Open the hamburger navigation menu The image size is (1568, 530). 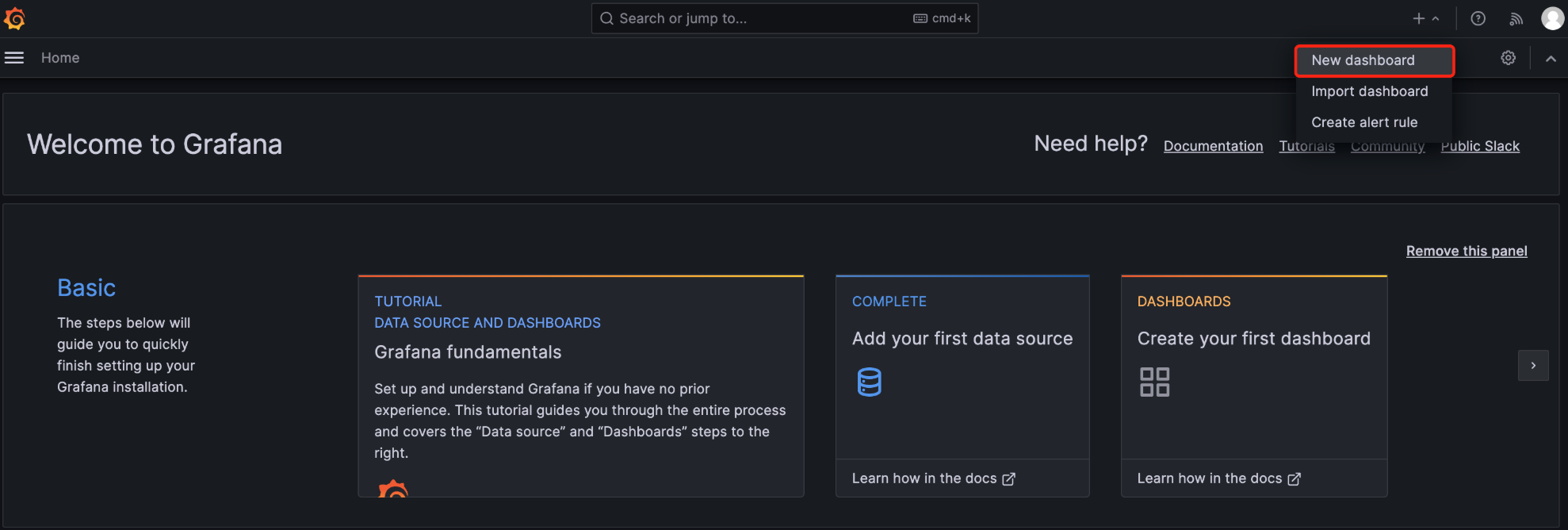point(14,58)
